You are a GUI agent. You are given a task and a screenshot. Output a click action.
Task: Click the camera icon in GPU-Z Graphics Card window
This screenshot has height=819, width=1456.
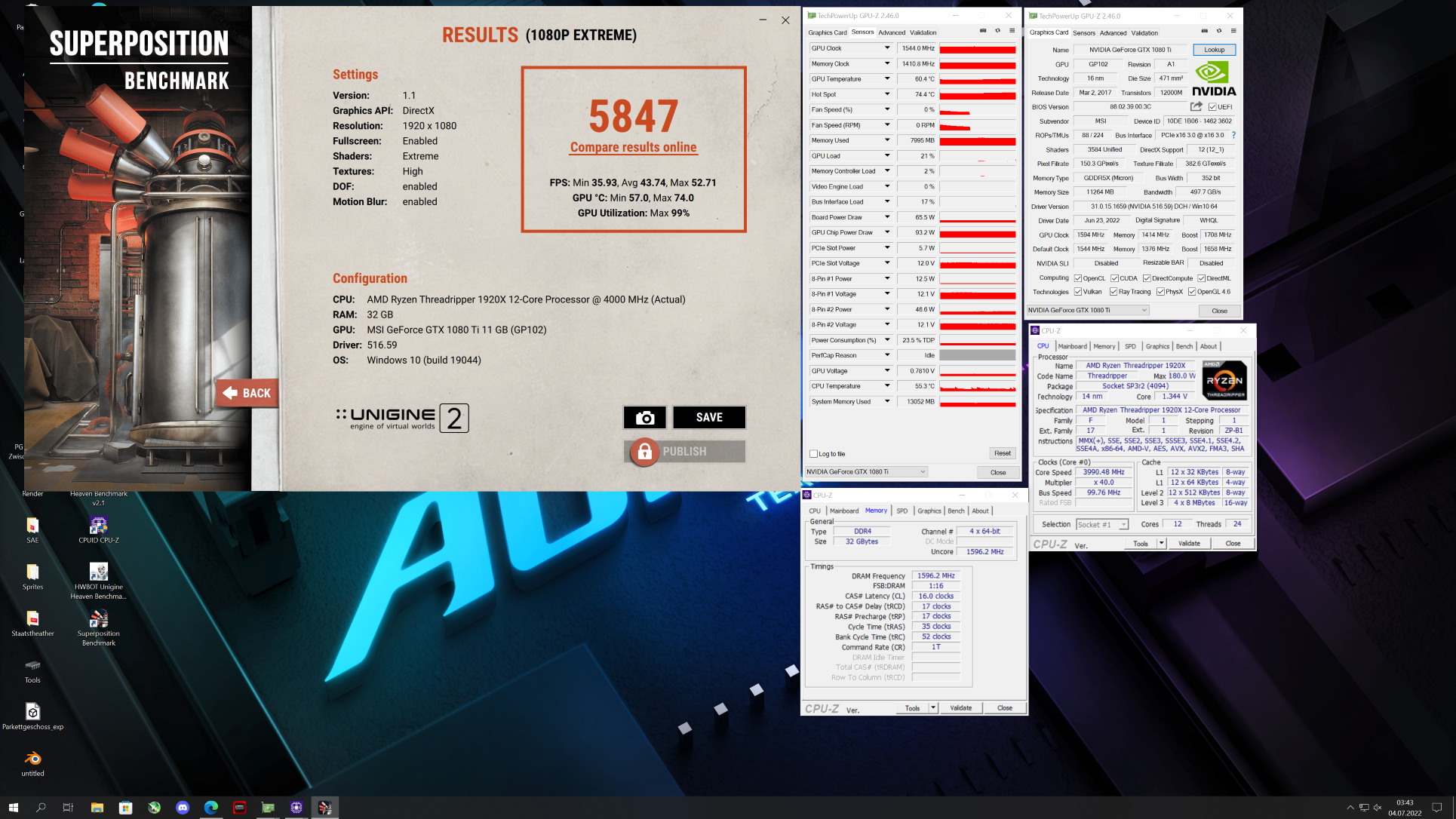(1205, 31)
